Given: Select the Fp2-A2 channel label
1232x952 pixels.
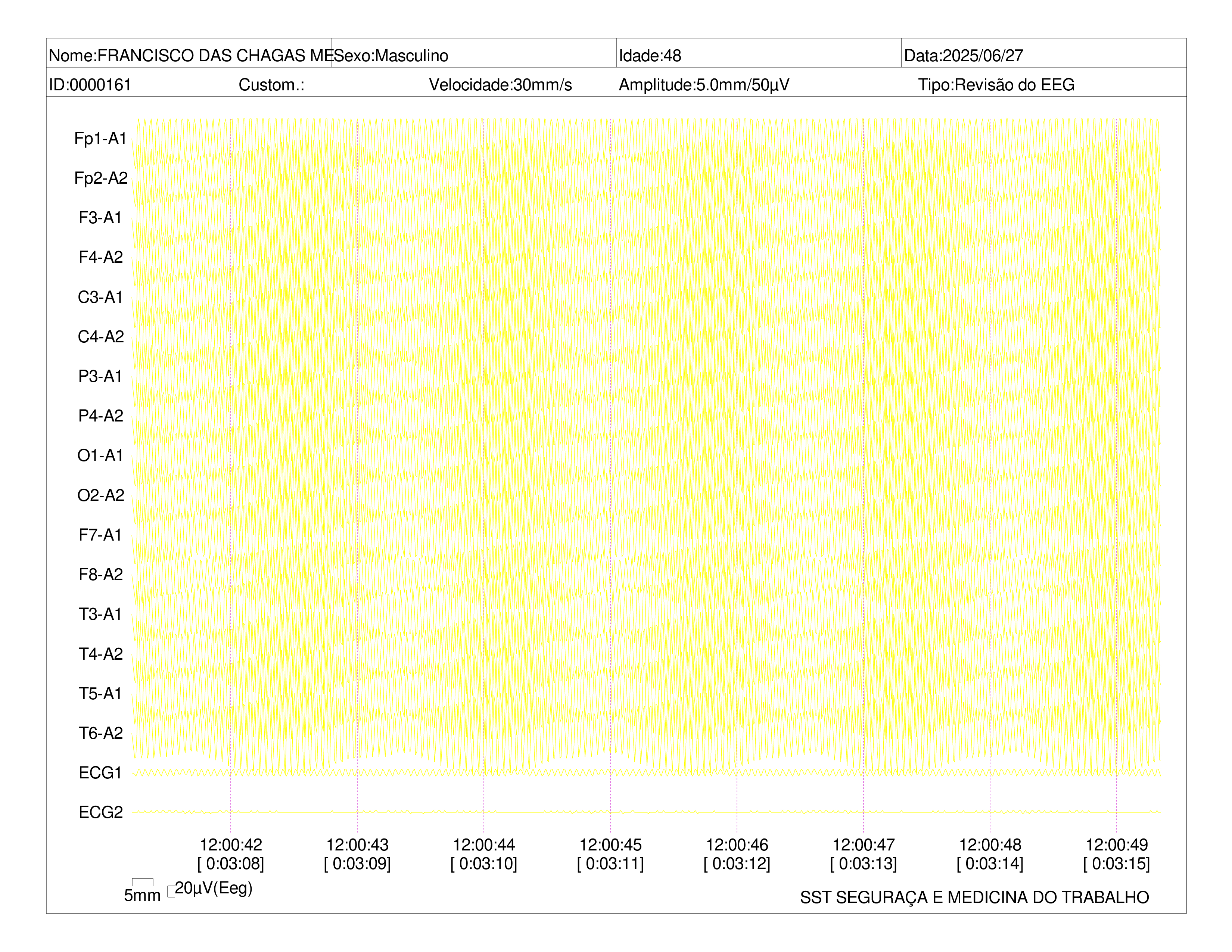Looking at the screenshot, I should [101, 178].
